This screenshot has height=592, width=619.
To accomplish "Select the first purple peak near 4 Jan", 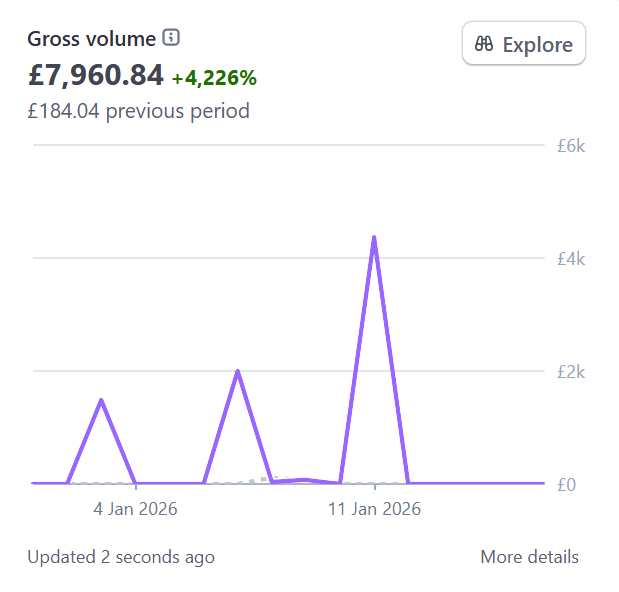I will click(x=101, y=400).
